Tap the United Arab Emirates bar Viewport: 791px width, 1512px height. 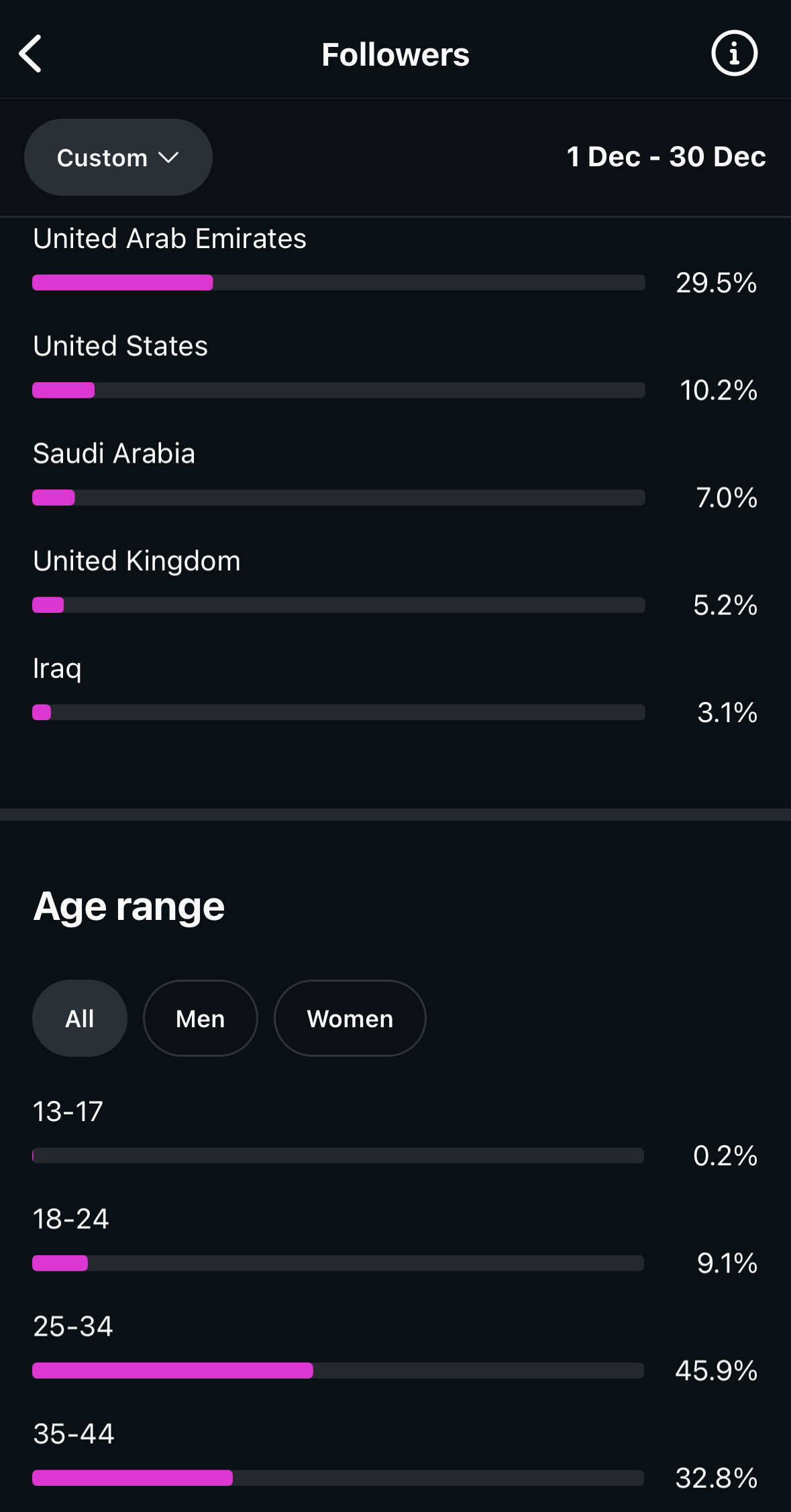(338, 283)
